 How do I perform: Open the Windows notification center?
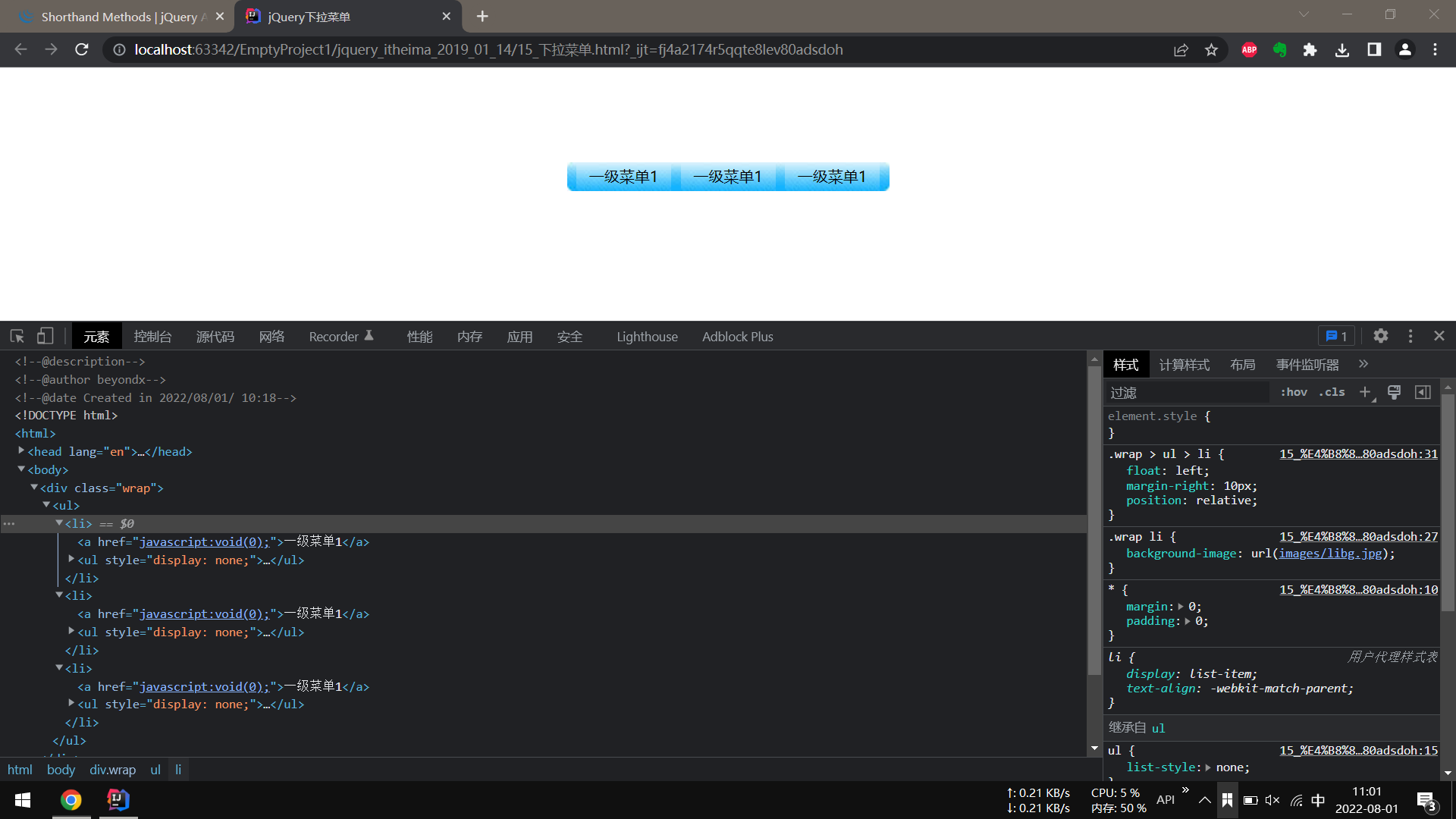point(1426,800)
